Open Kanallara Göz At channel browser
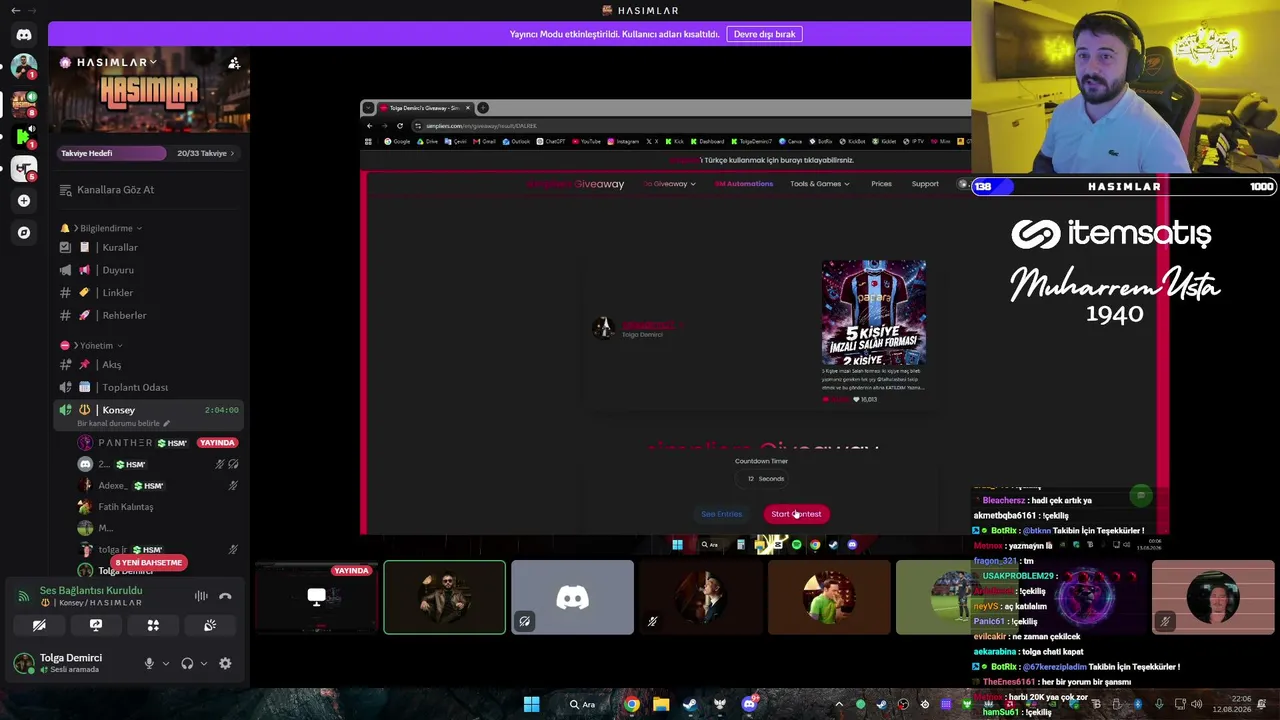 point(150,190)
